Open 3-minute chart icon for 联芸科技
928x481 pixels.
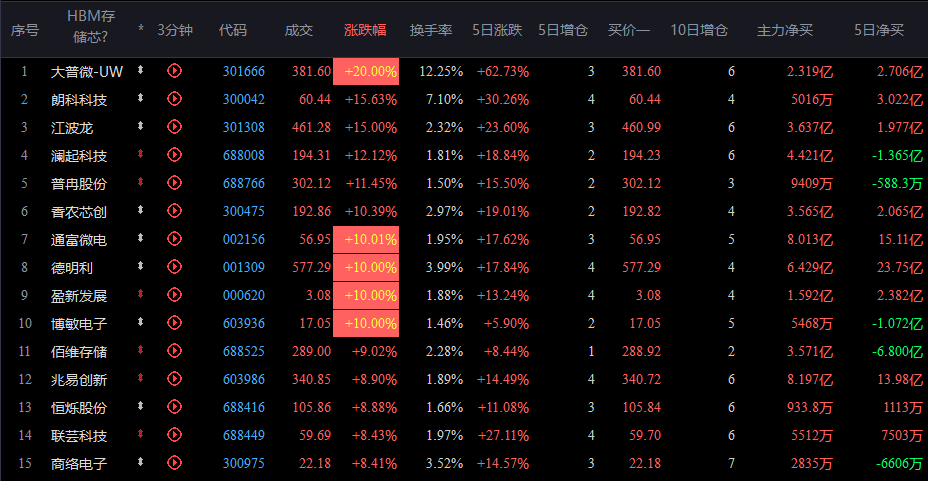click(174, 435)
